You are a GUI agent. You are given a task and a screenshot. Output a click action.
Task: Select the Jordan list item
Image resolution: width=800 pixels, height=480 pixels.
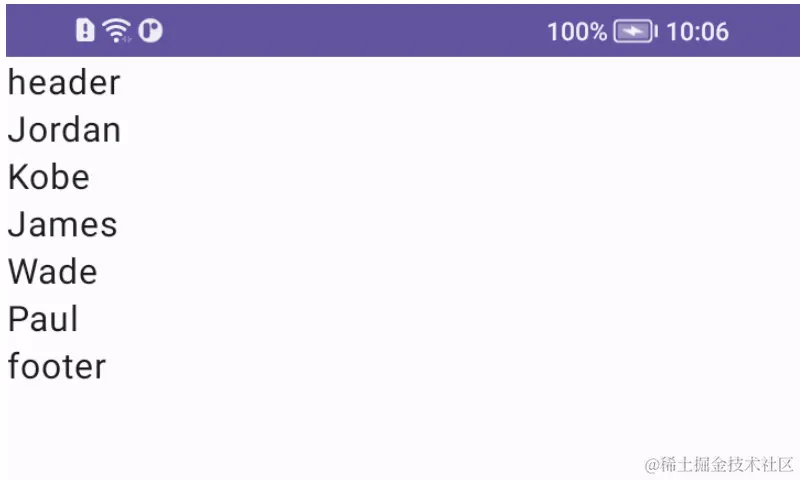tap(400, 130)
